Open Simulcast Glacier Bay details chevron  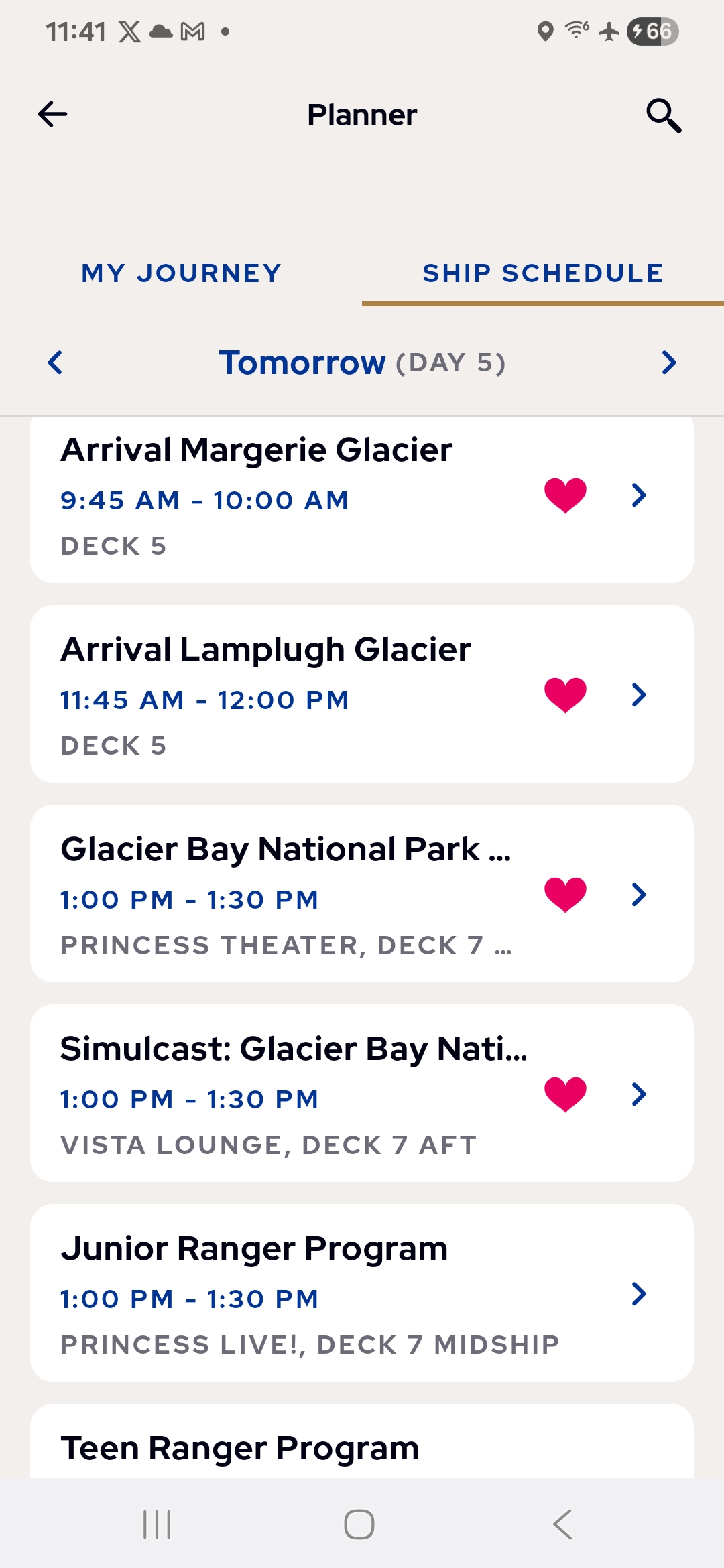coord(639,1094)
